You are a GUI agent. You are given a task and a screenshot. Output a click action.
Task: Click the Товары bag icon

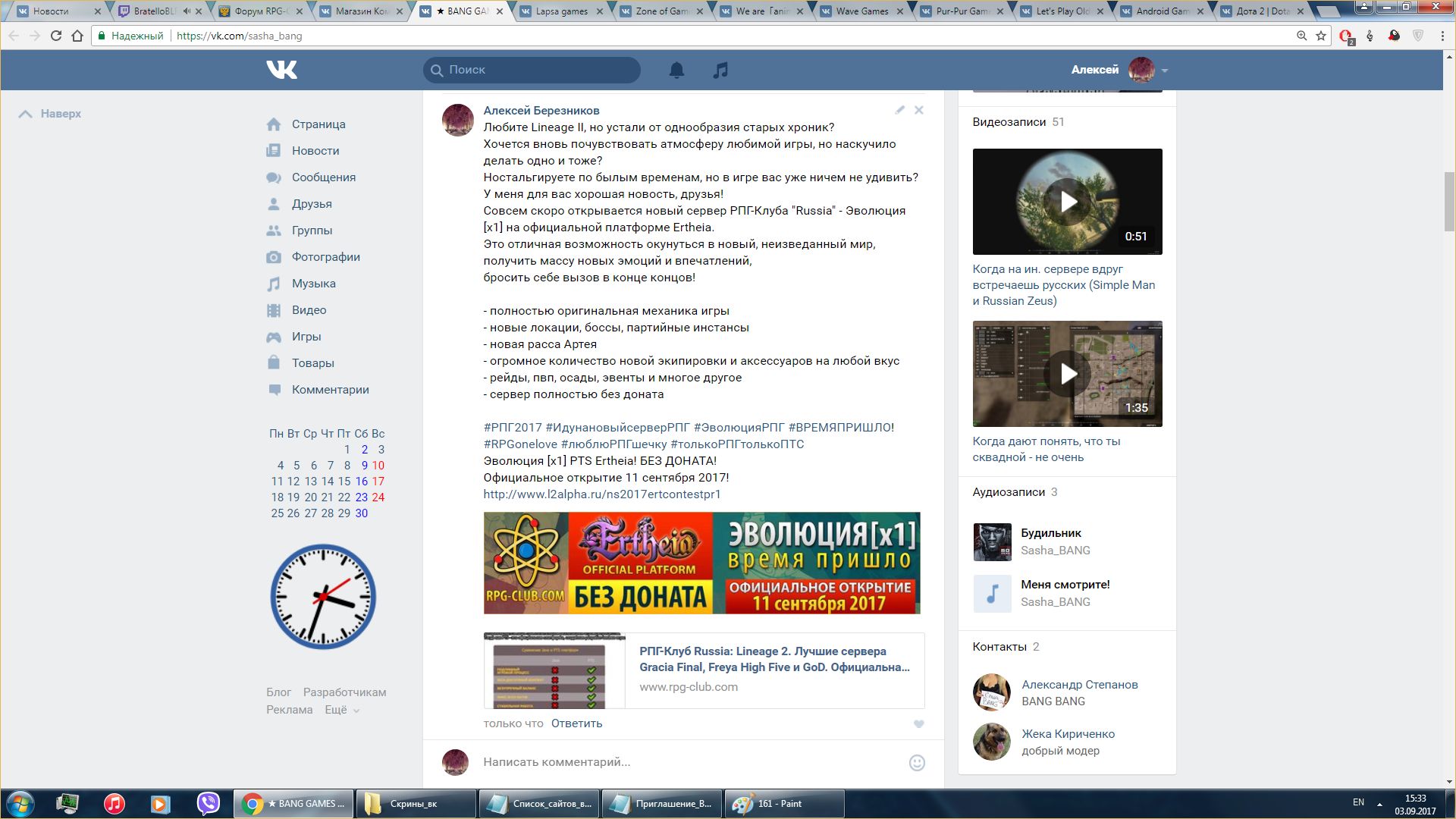click(x=274, y=362)
